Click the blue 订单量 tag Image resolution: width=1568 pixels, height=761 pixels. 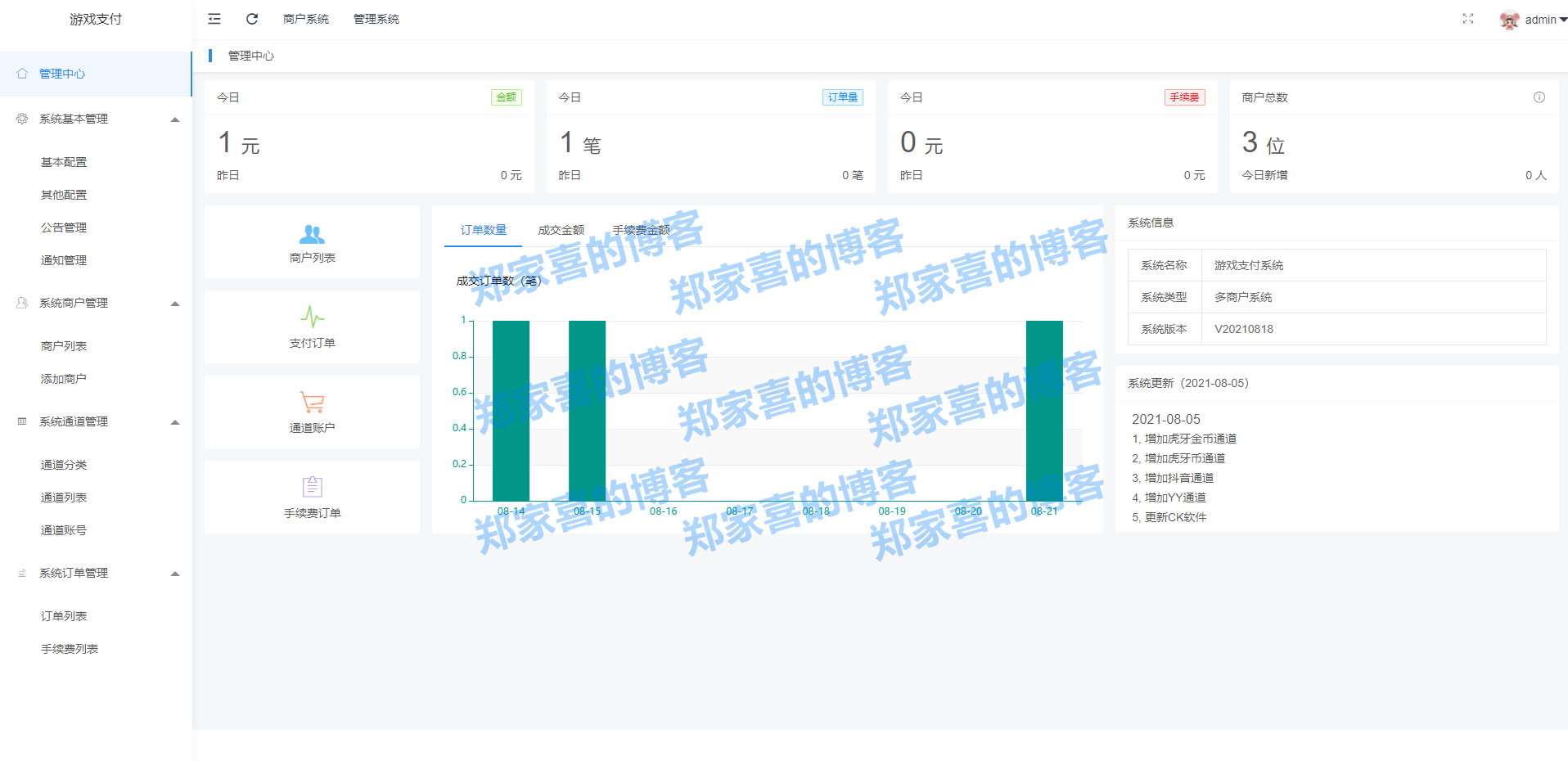coord(843,97)
